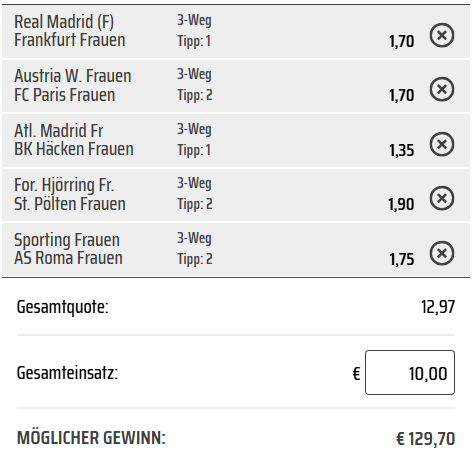475x463 pixels.
Task: Remove the Atl. Madrid Fr bet
Action: pyautogui.click(x=442, y=144)
